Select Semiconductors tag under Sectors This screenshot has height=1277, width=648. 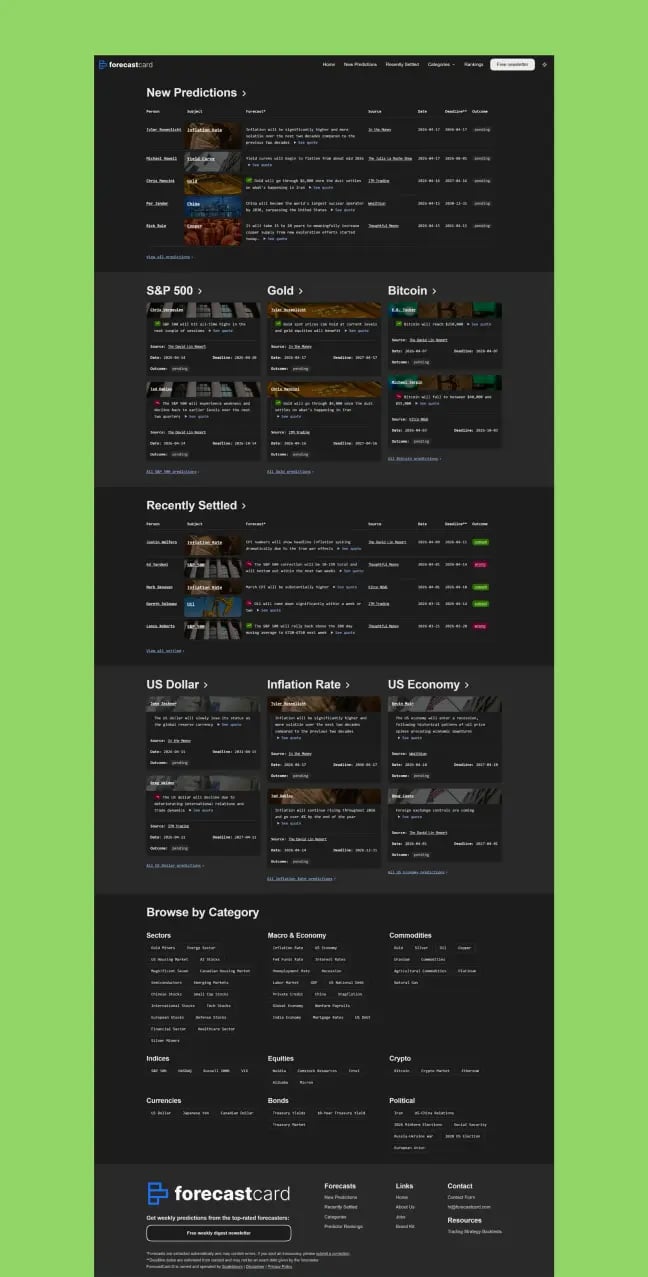pyautogui.click(x=166, y=982)
